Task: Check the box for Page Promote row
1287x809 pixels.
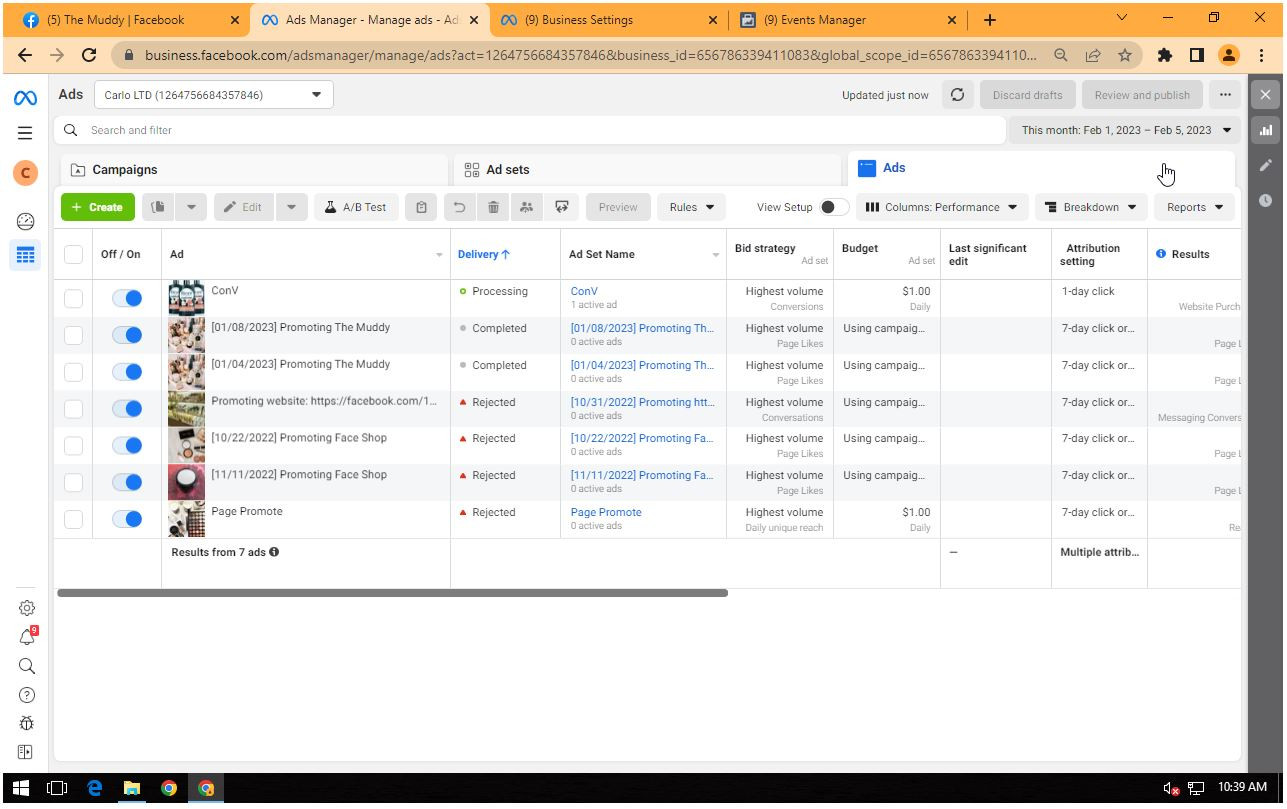Action: (73, 519)
